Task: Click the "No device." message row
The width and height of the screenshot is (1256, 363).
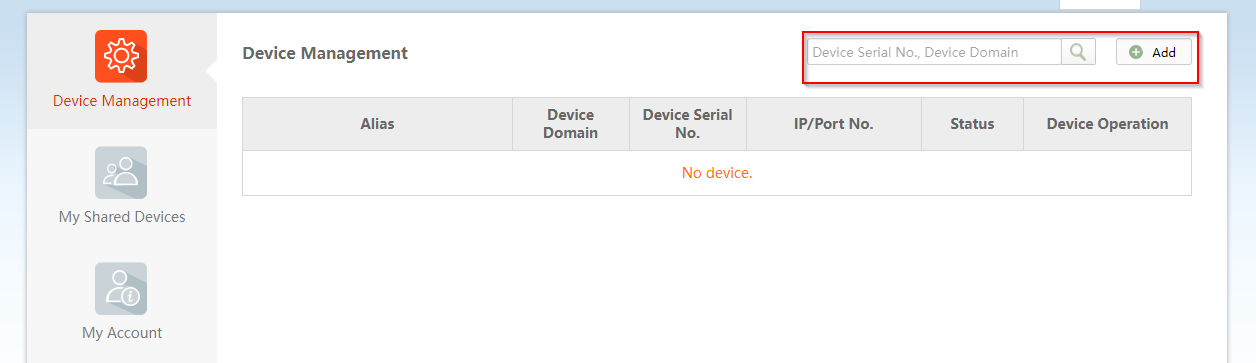Action: pos(717,173)
